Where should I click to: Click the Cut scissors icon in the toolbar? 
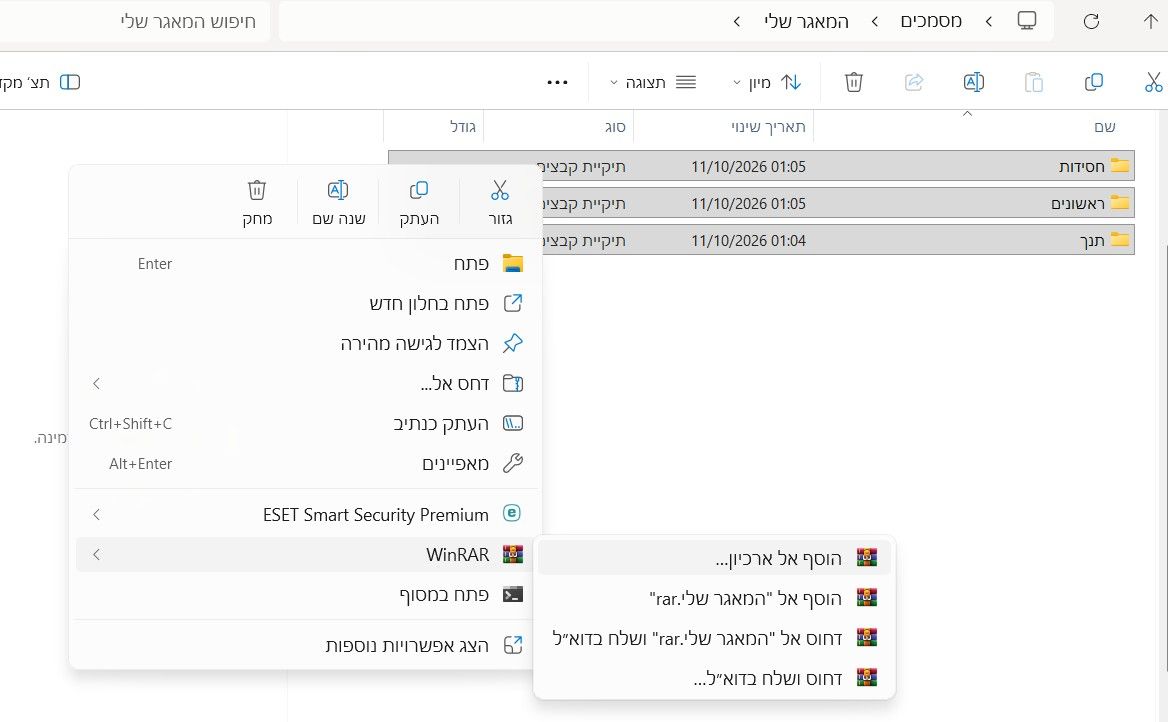click(x=1153, y=82)
